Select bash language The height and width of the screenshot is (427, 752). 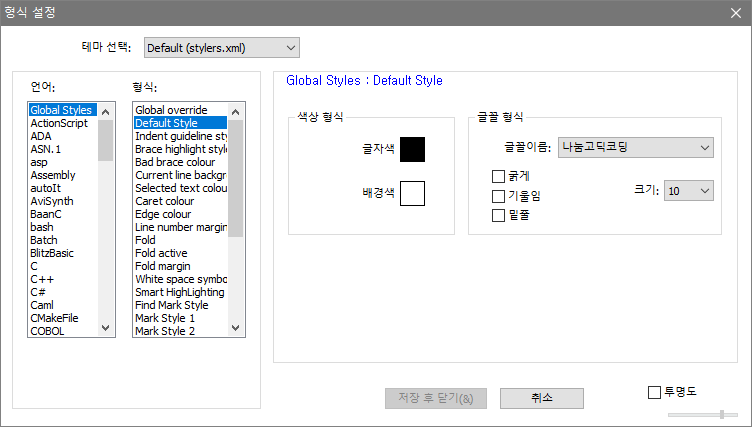point(63,226)
